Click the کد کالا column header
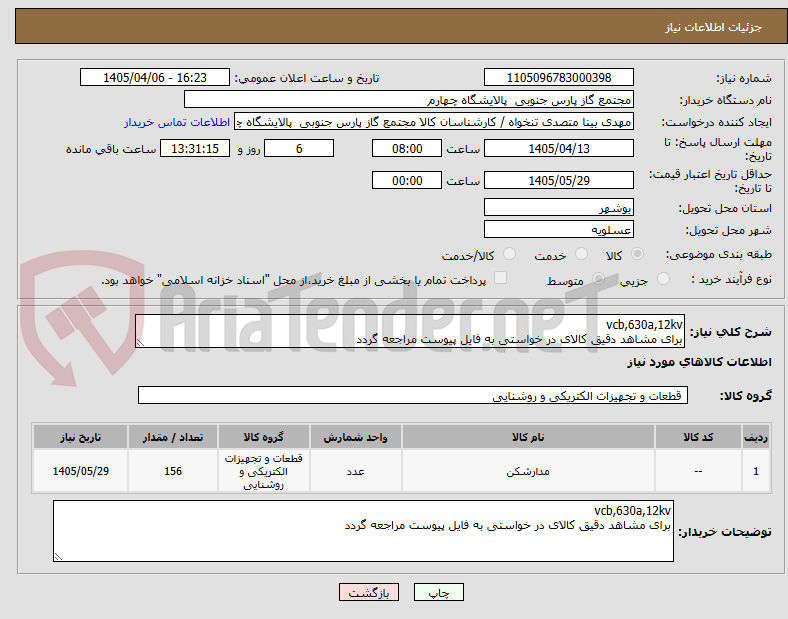Viewport: 788px width, 619px height. click(x=698, y=437)
